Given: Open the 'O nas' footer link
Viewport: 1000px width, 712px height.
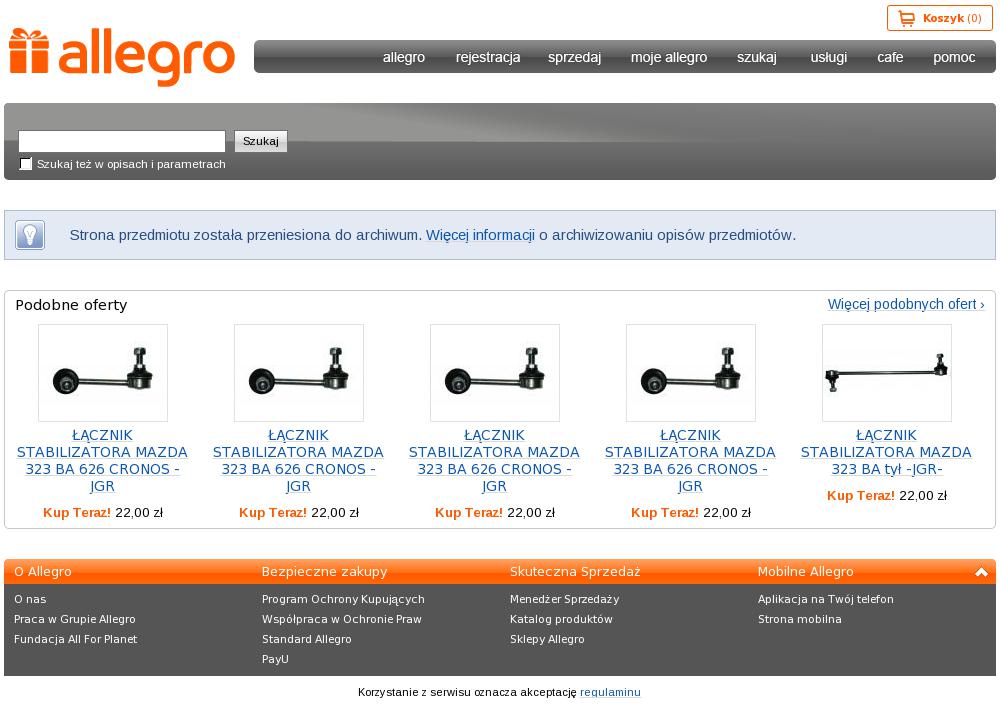Looking at the screenshot, I should click(x=30, y=599).
